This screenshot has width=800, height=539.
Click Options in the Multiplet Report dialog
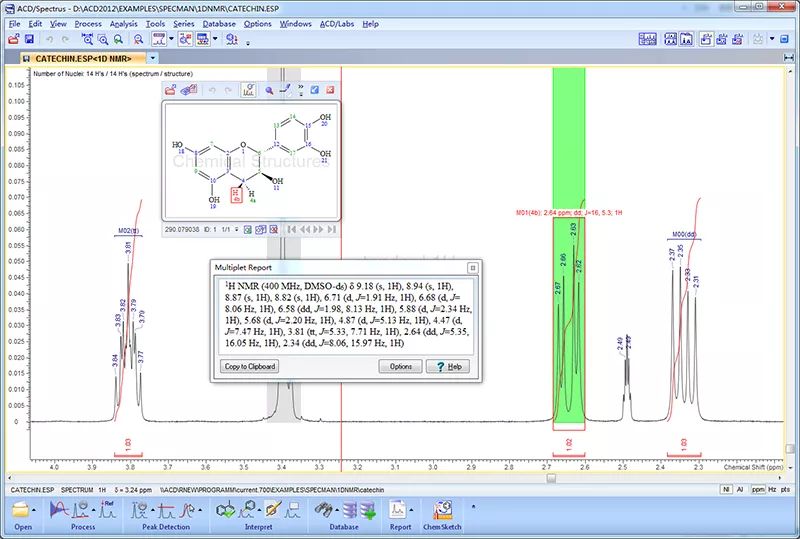point(400,367)
